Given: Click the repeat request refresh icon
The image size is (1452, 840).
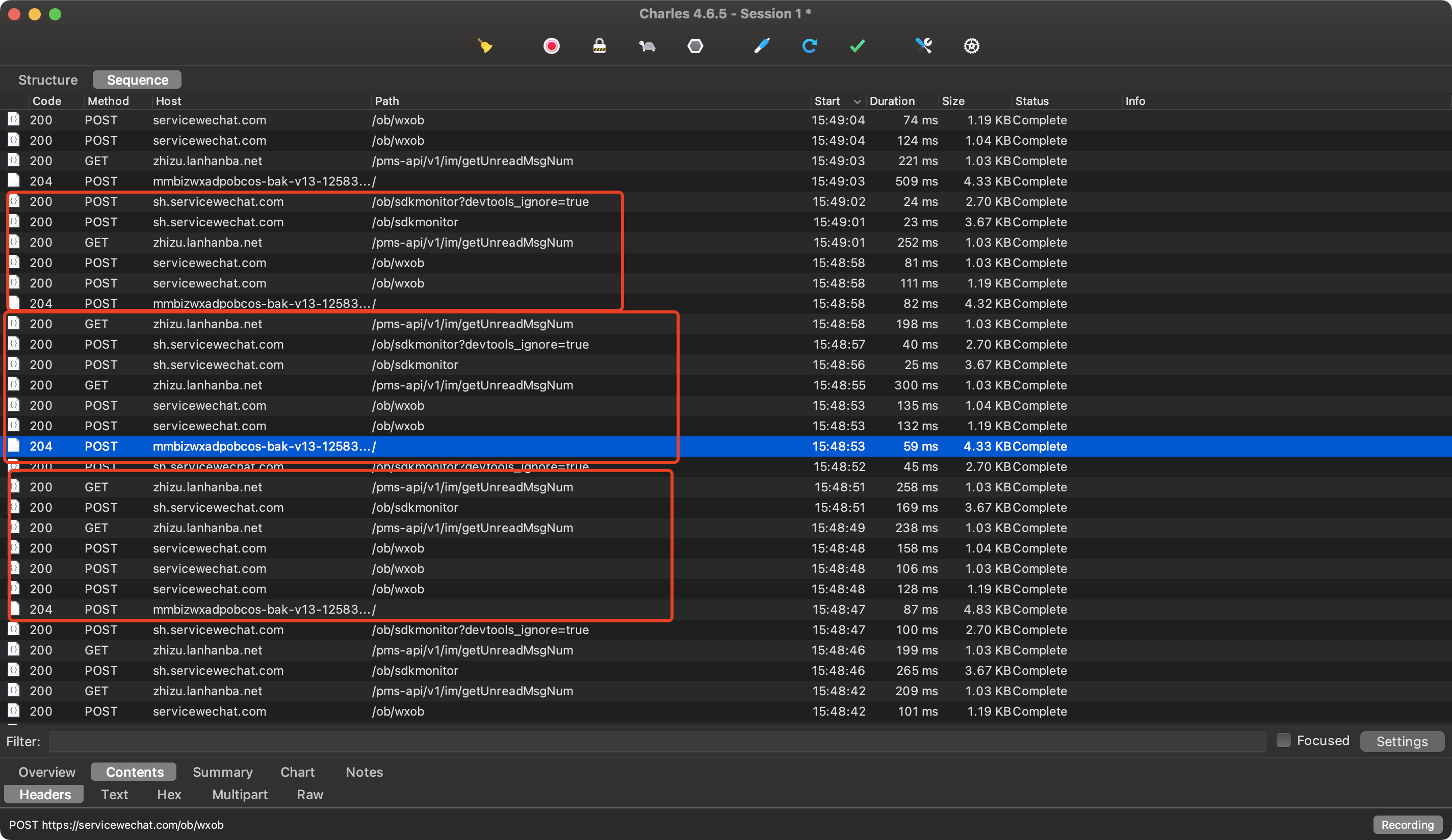Looking at the screenshot, I should (x=809, y=45).
